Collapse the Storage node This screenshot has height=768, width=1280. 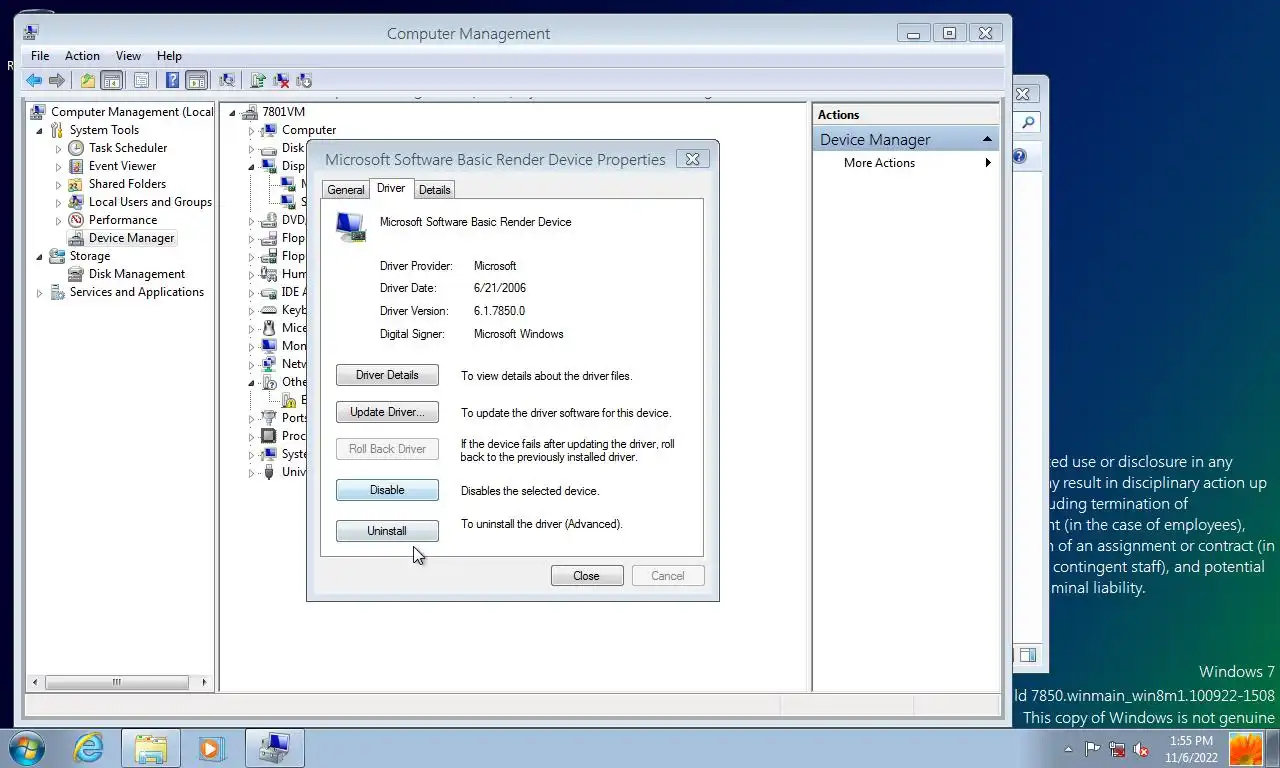point(40,256)
